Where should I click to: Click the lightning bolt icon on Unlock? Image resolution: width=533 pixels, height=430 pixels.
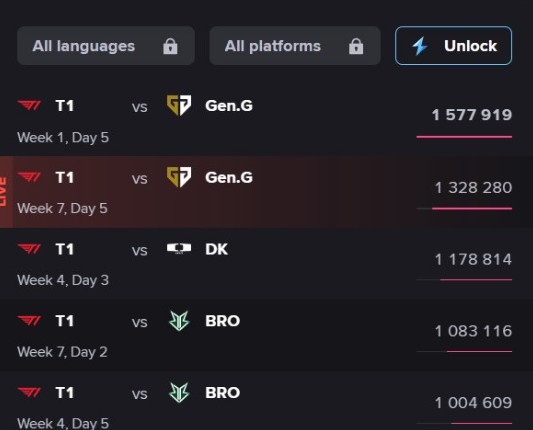coord(420,46)
